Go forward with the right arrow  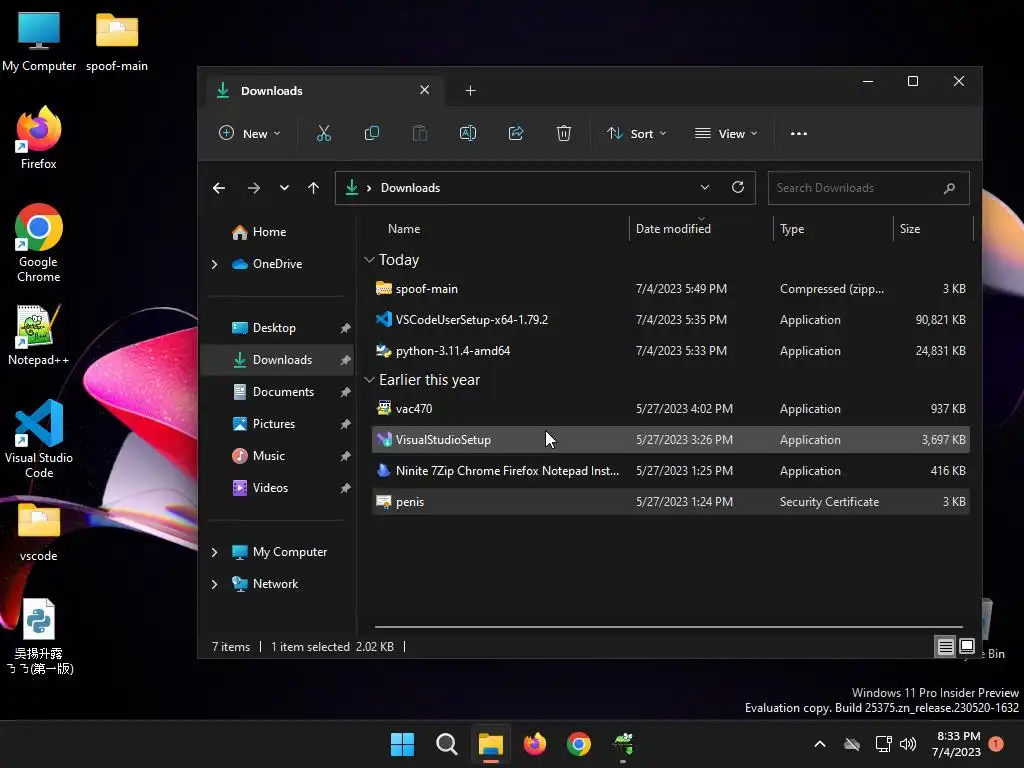(x=254, y=188)
